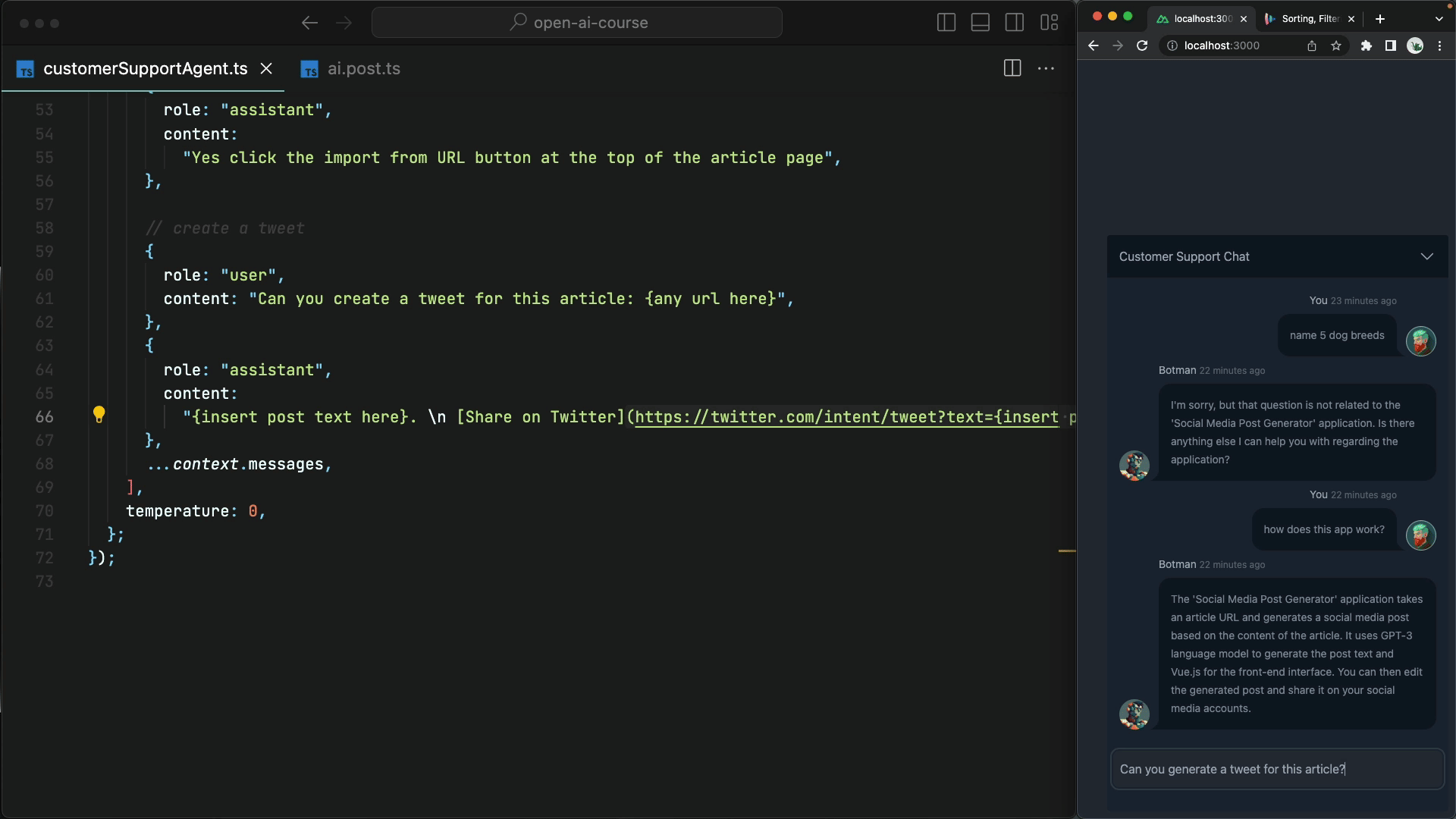This screenshot has width=1456, height=819.
Task: View site information icon in address bar
Action: (x=1172, y=45)
